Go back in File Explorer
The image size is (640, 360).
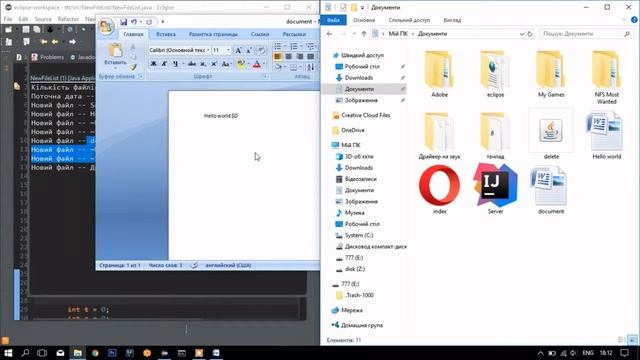tap(329, 34)
